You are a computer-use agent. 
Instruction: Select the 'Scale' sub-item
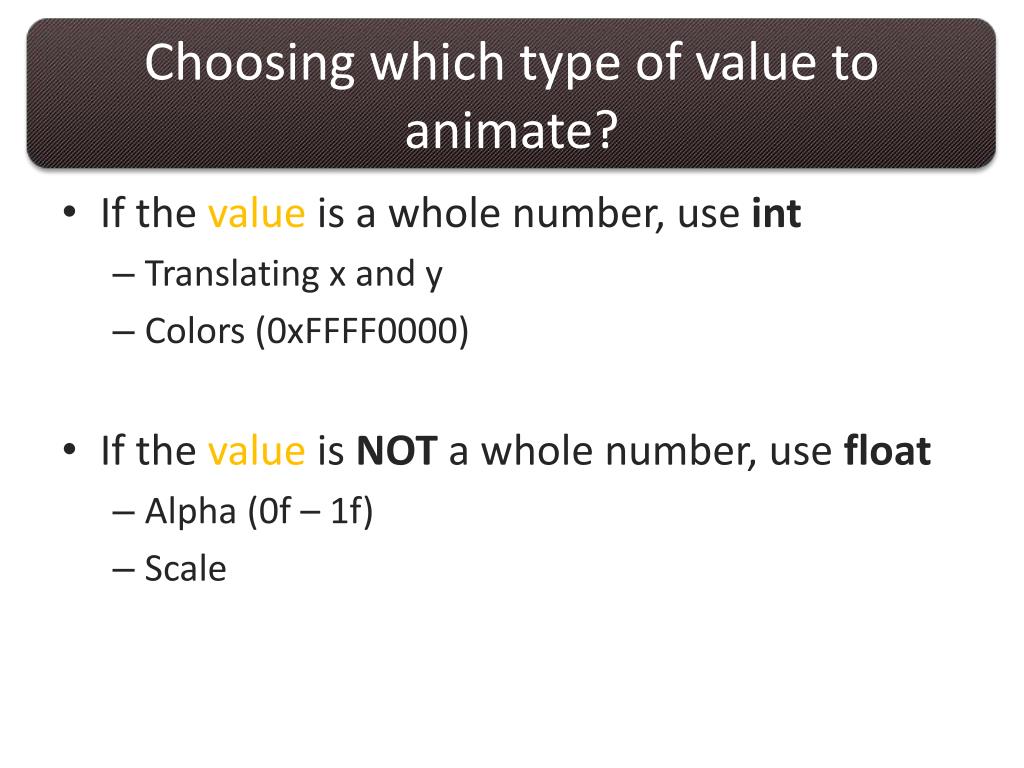tap(185, 568)
